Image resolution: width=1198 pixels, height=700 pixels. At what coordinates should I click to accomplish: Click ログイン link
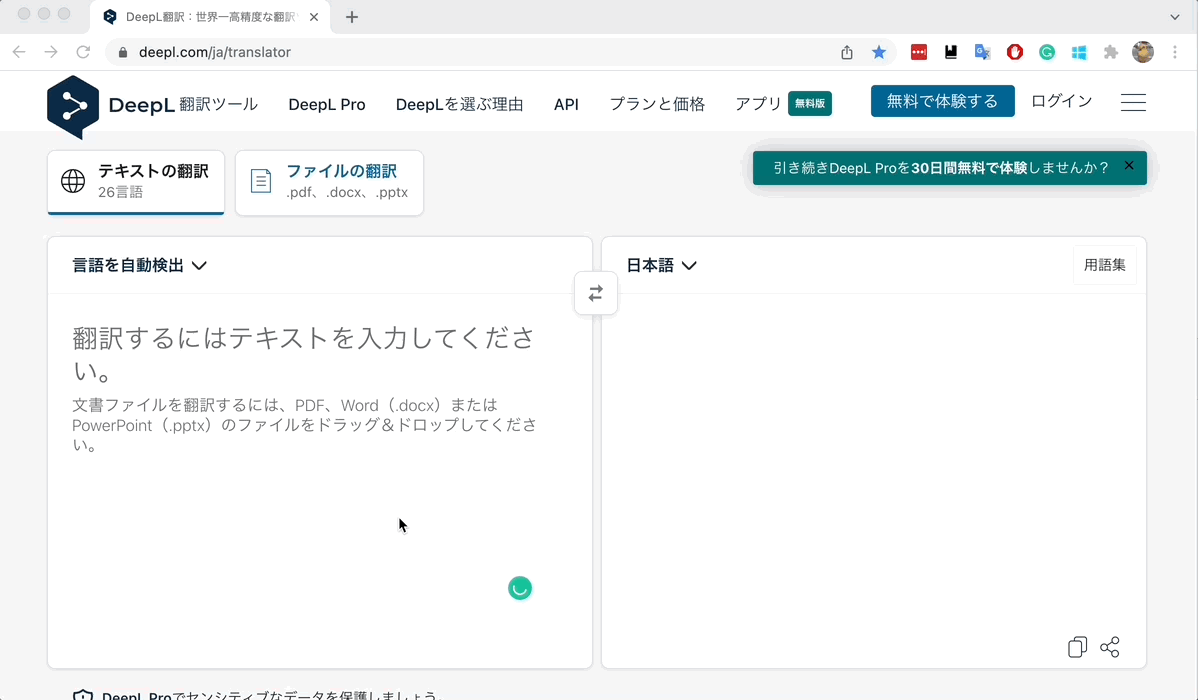(1061, 101)
